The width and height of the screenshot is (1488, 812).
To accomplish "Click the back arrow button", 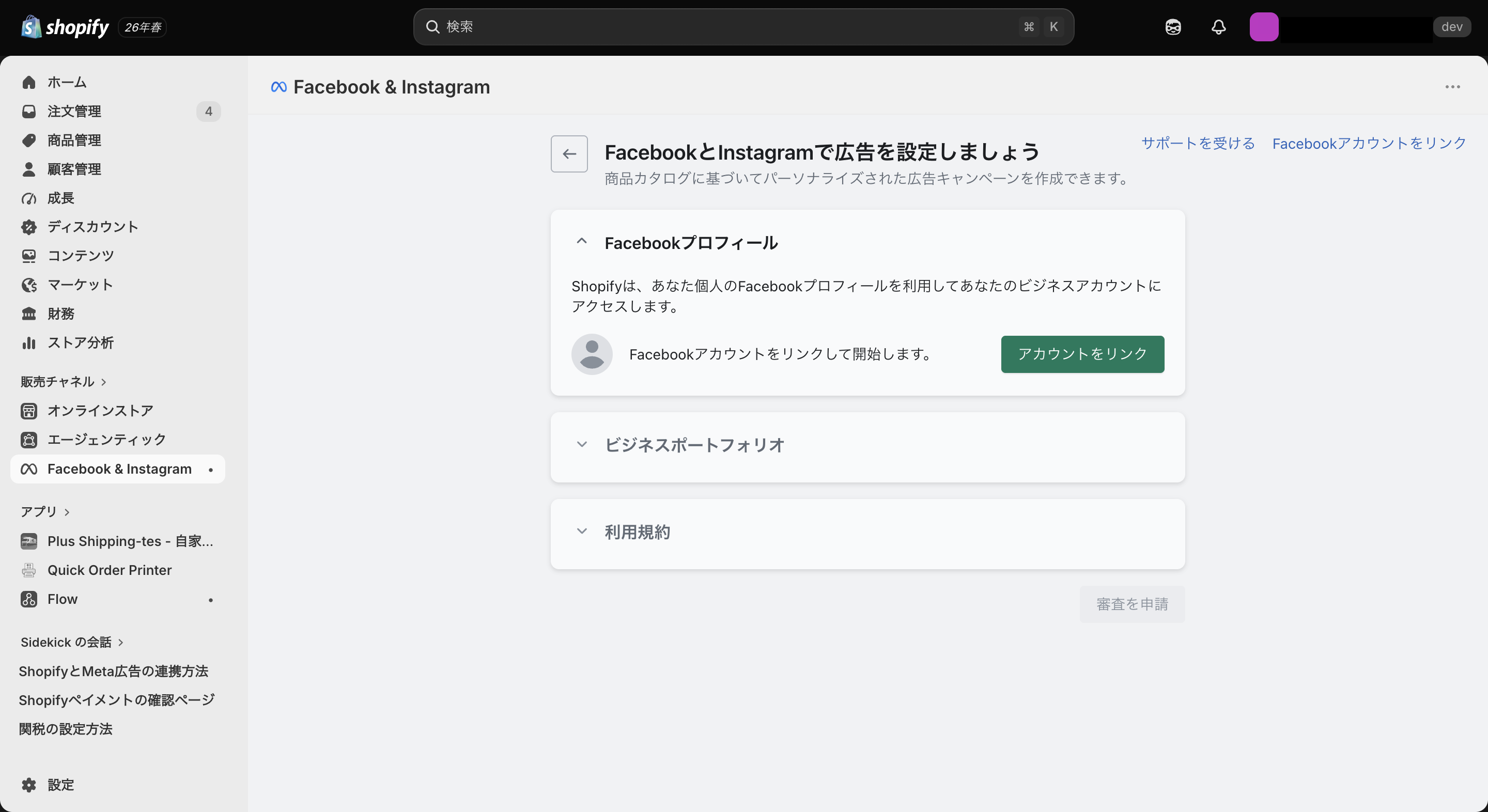I will click(x=569, y=153).
